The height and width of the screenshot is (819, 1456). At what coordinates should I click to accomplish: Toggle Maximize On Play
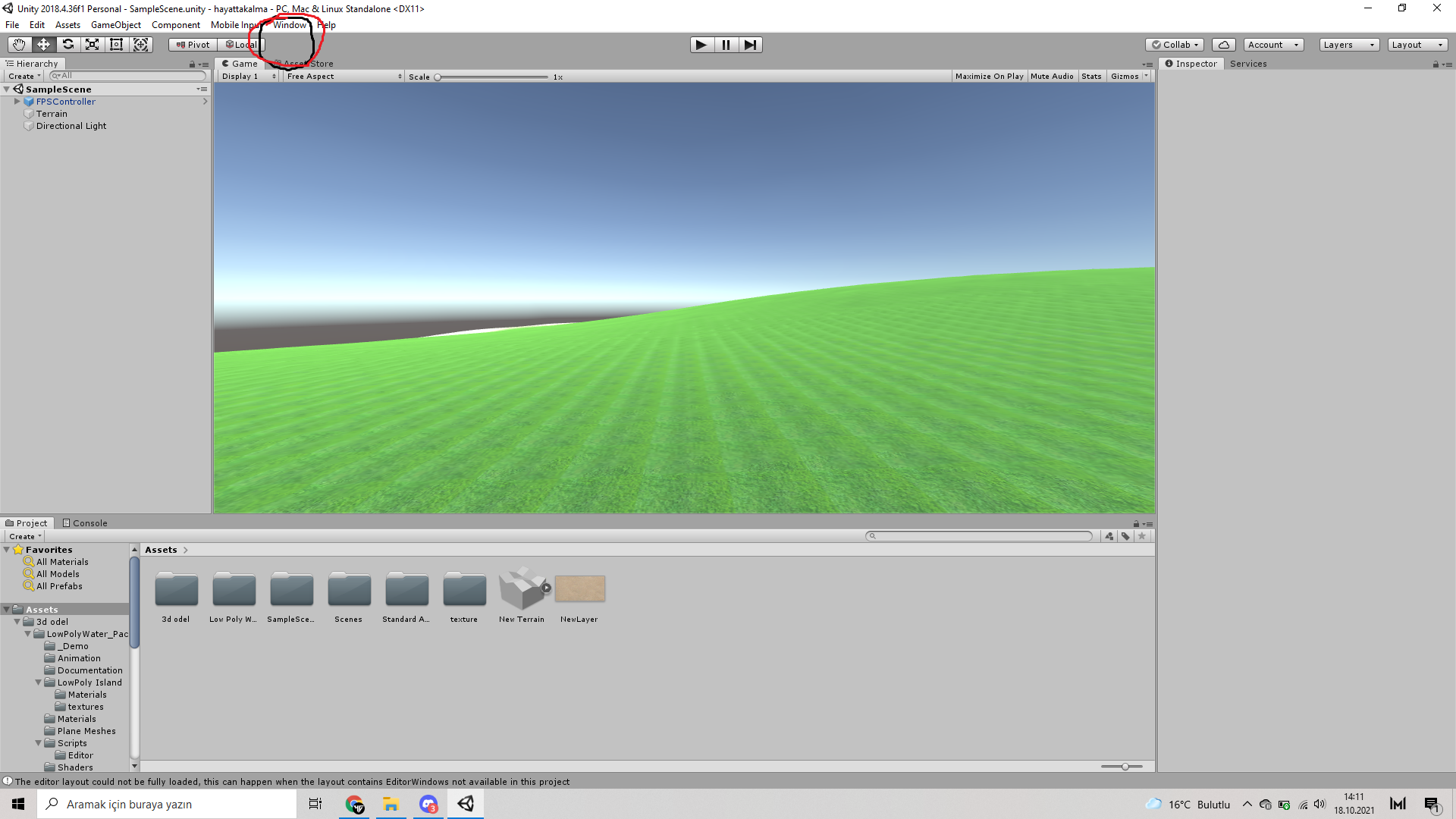click(x=989, y=77)
